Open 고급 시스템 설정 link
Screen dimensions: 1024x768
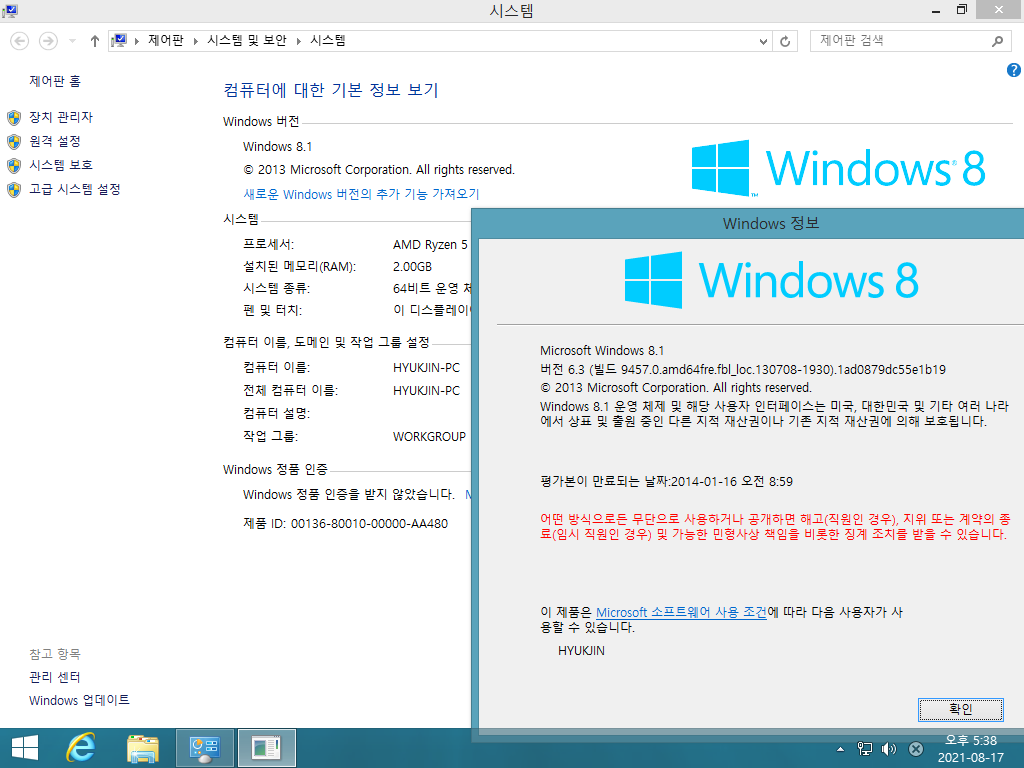[74, 189]
